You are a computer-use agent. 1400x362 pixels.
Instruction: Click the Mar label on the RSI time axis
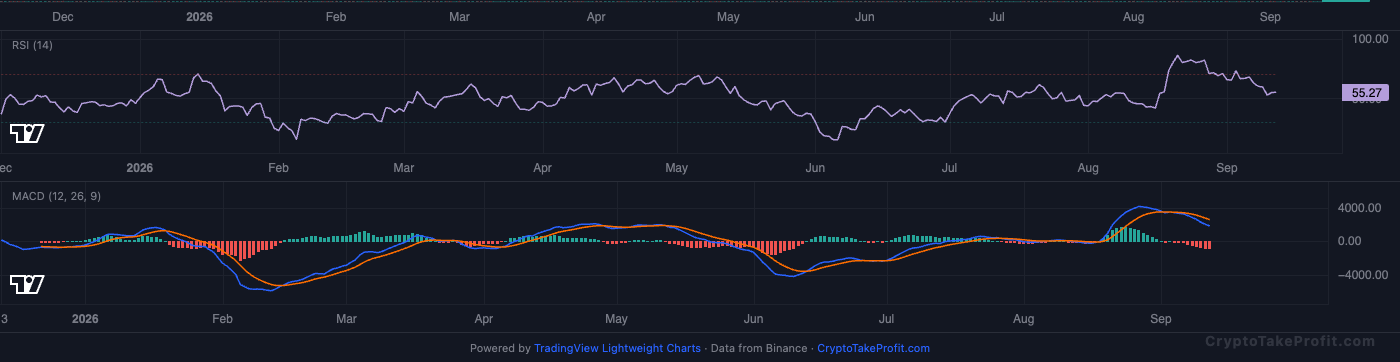click(403, 168)
